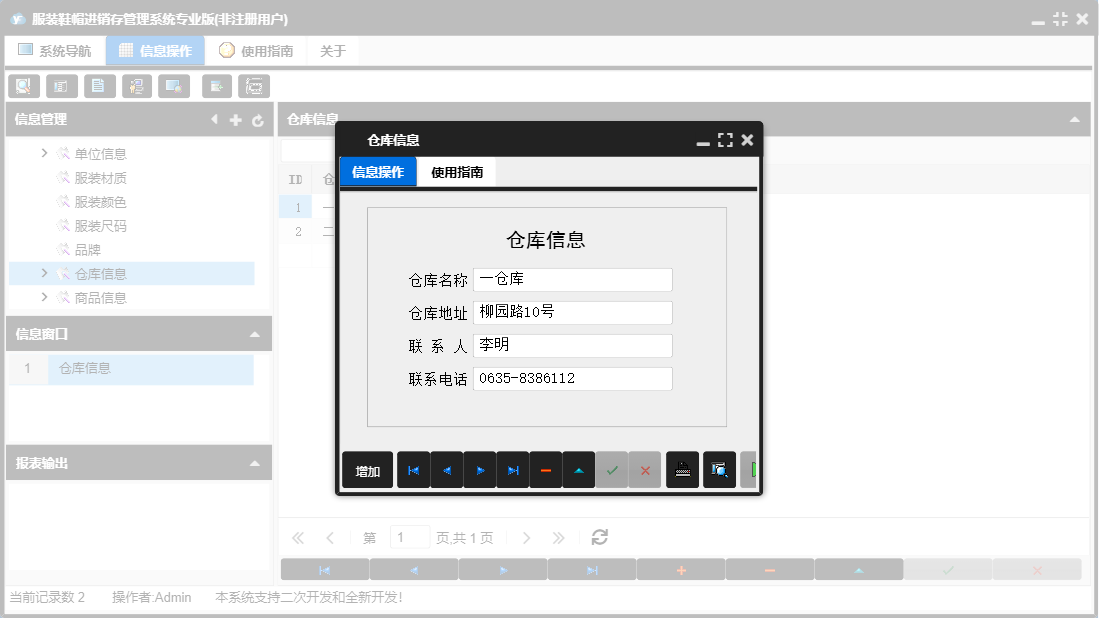Expand the 单位信息 tree node
The height and width of the screenshot is (618, 1099).
pyautogui.click(x=44, y=153)
